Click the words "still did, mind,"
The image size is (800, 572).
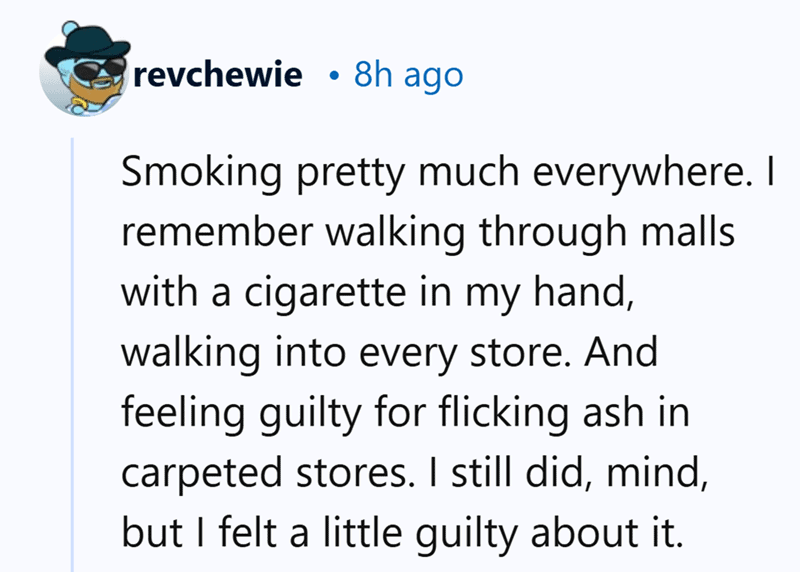pyautogui.click(x=579, y=474)
